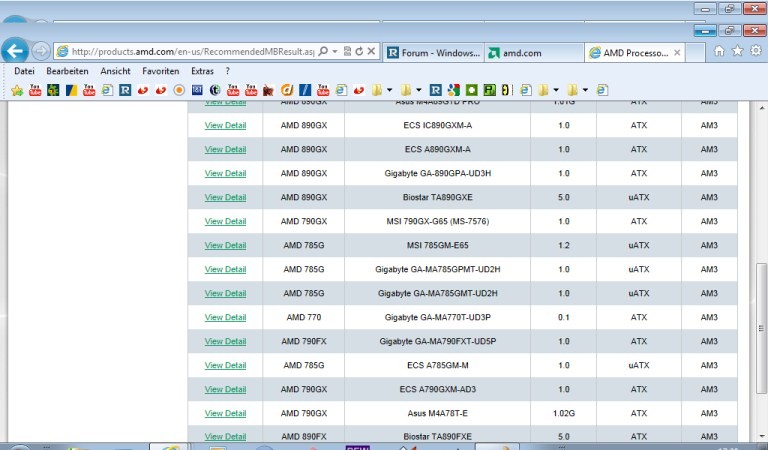The image size is (768, 450).
Task: Open the Extras menu
Action: (x=202, y=71)
